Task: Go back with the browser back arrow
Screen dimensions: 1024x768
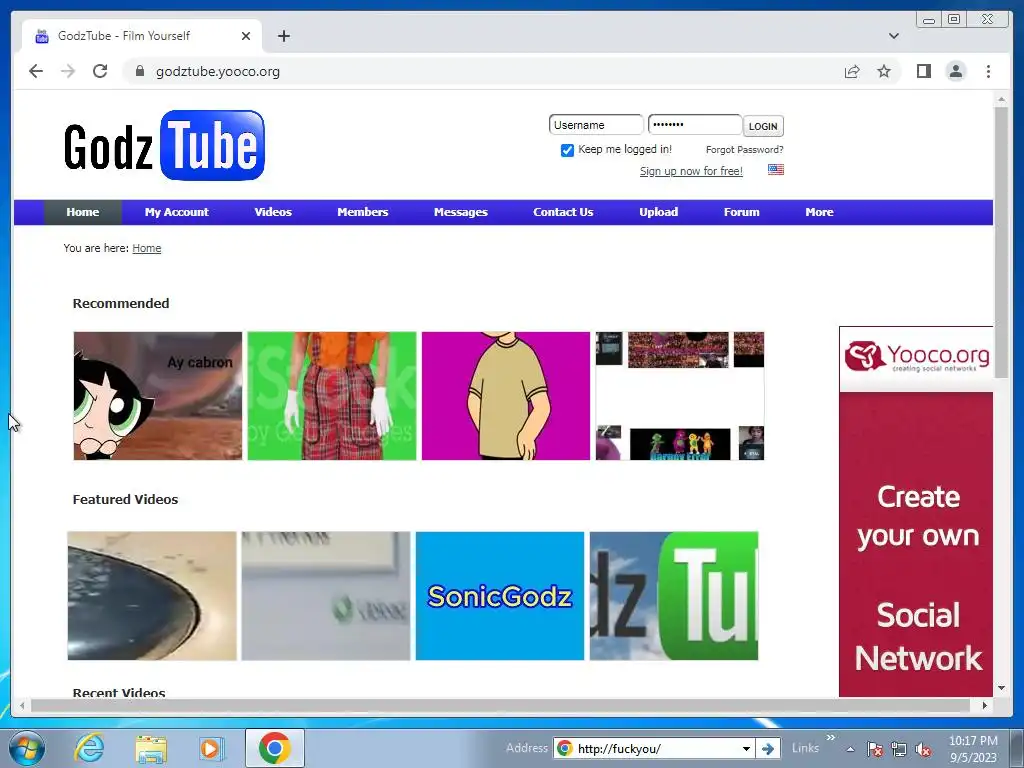Action: pyautogui.click(x=36, y=71)
